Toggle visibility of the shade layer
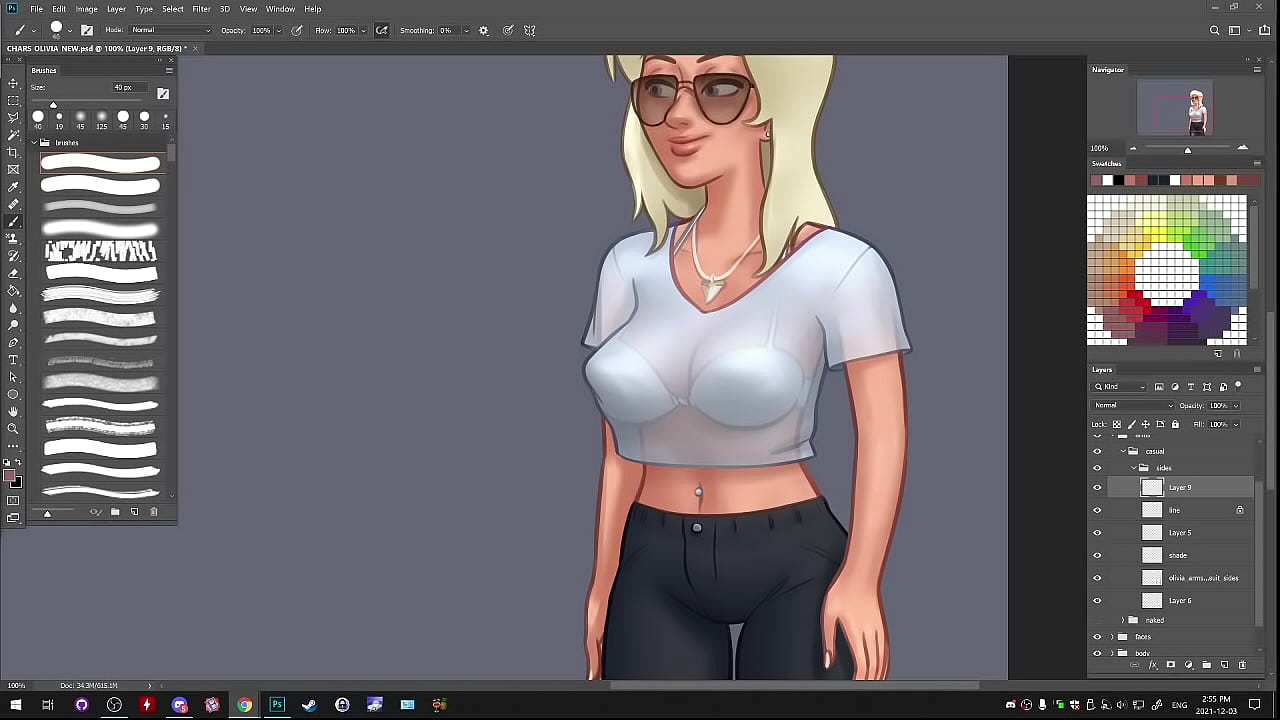 pos(1097,556)
